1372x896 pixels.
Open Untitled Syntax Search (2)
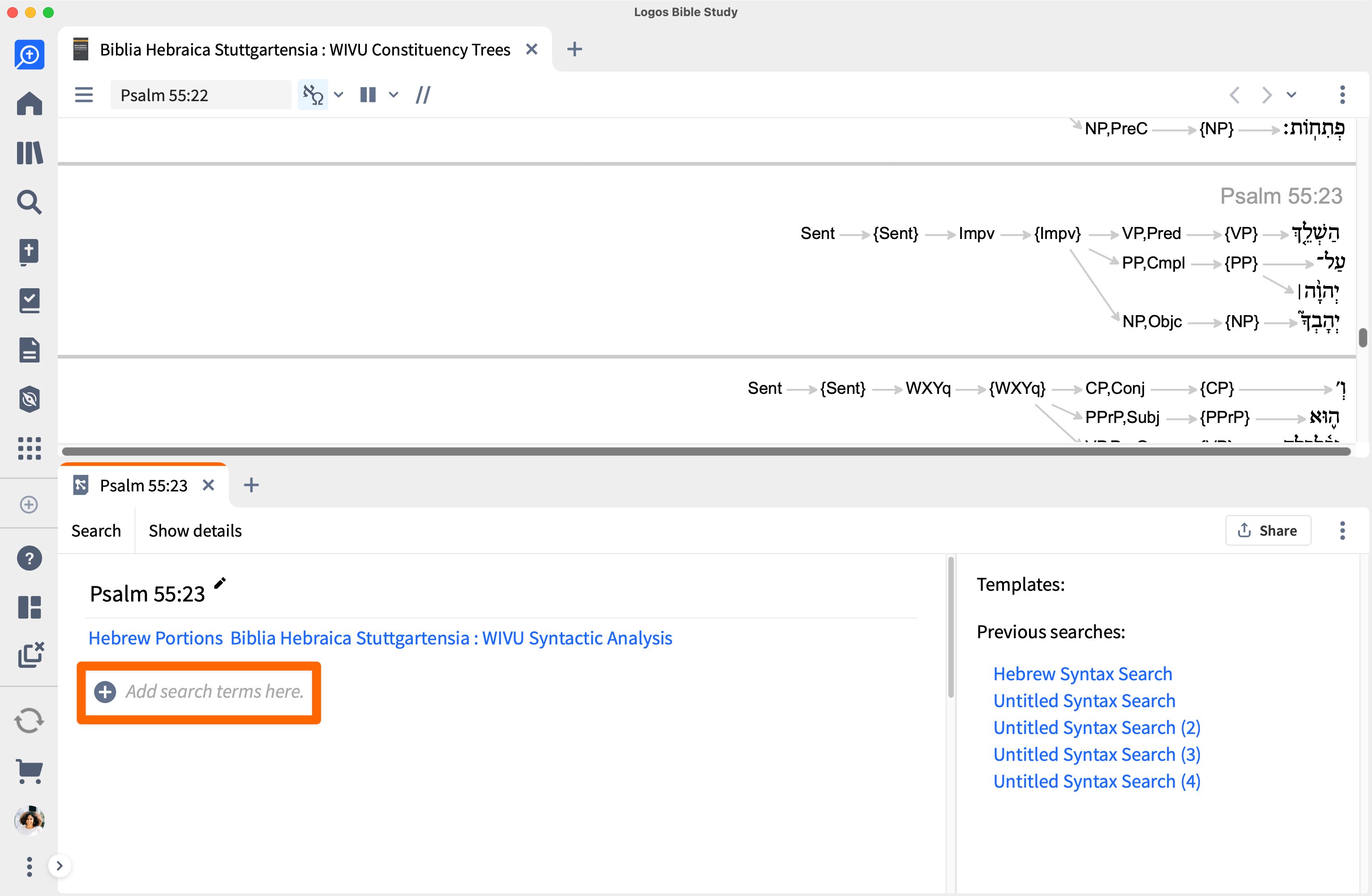click(x=1097, y=728)
